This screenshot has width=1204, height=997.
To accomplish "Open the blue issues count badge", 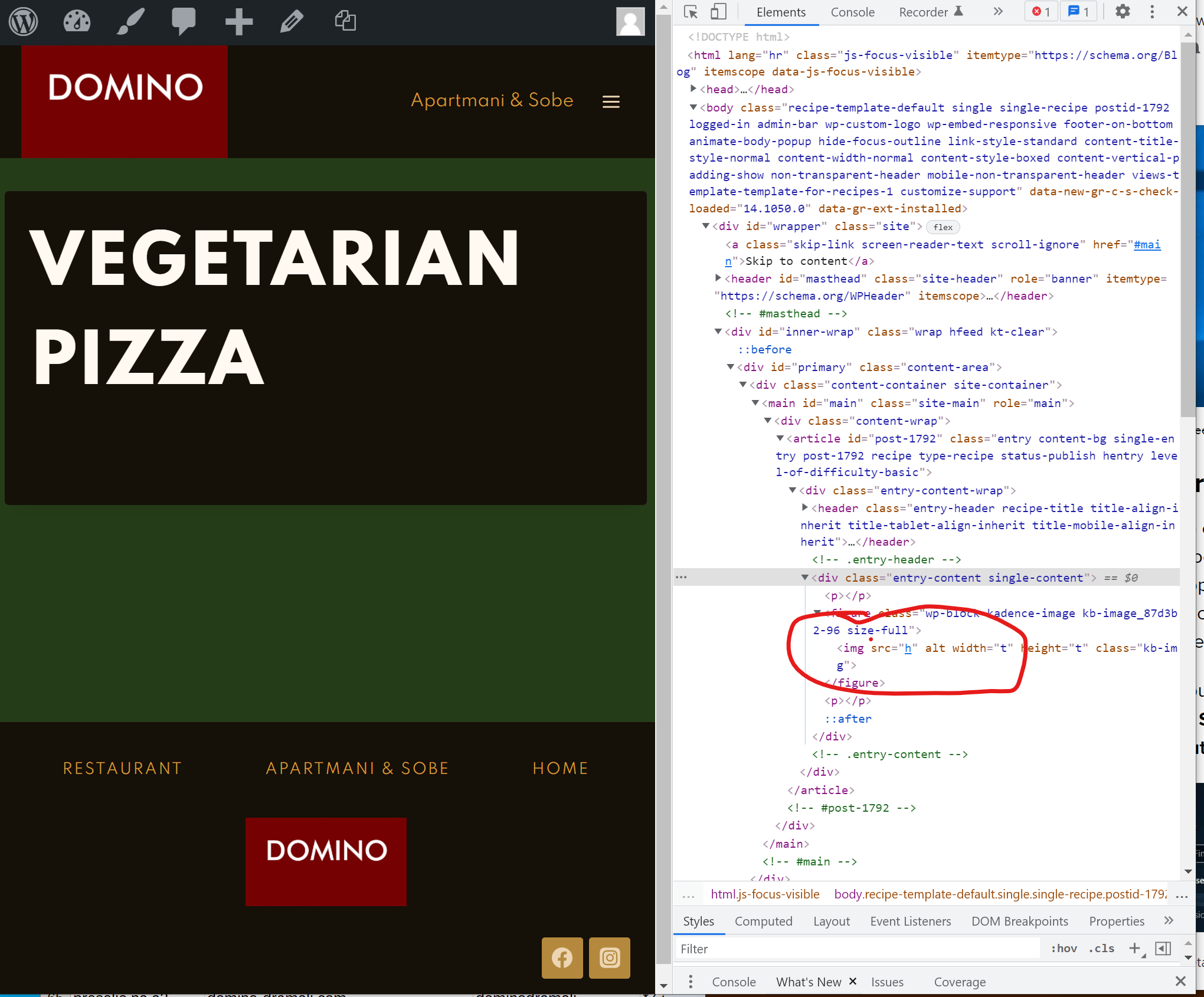I will pyautogui.click(x=1078, y=12).
